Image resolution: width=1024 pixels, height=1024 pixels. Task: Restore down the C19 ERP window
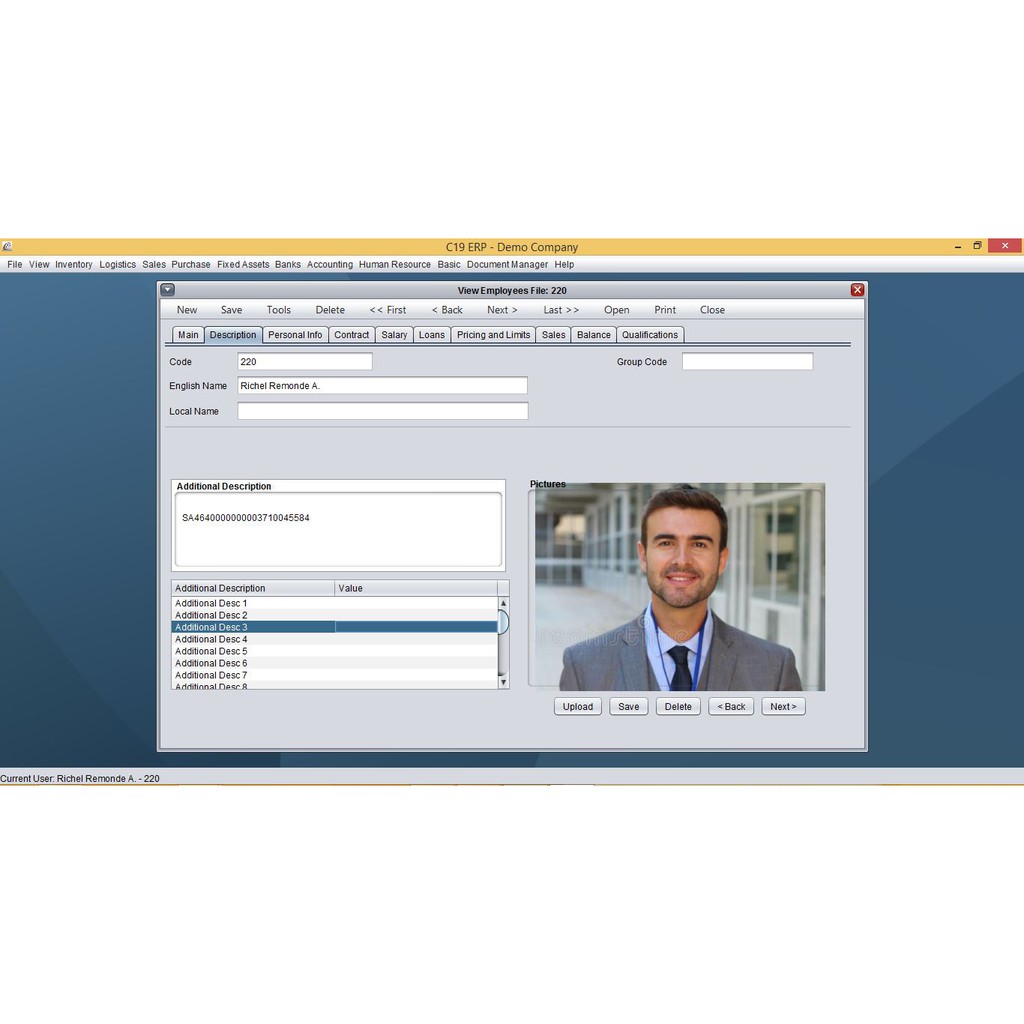[x=978, y=246]
